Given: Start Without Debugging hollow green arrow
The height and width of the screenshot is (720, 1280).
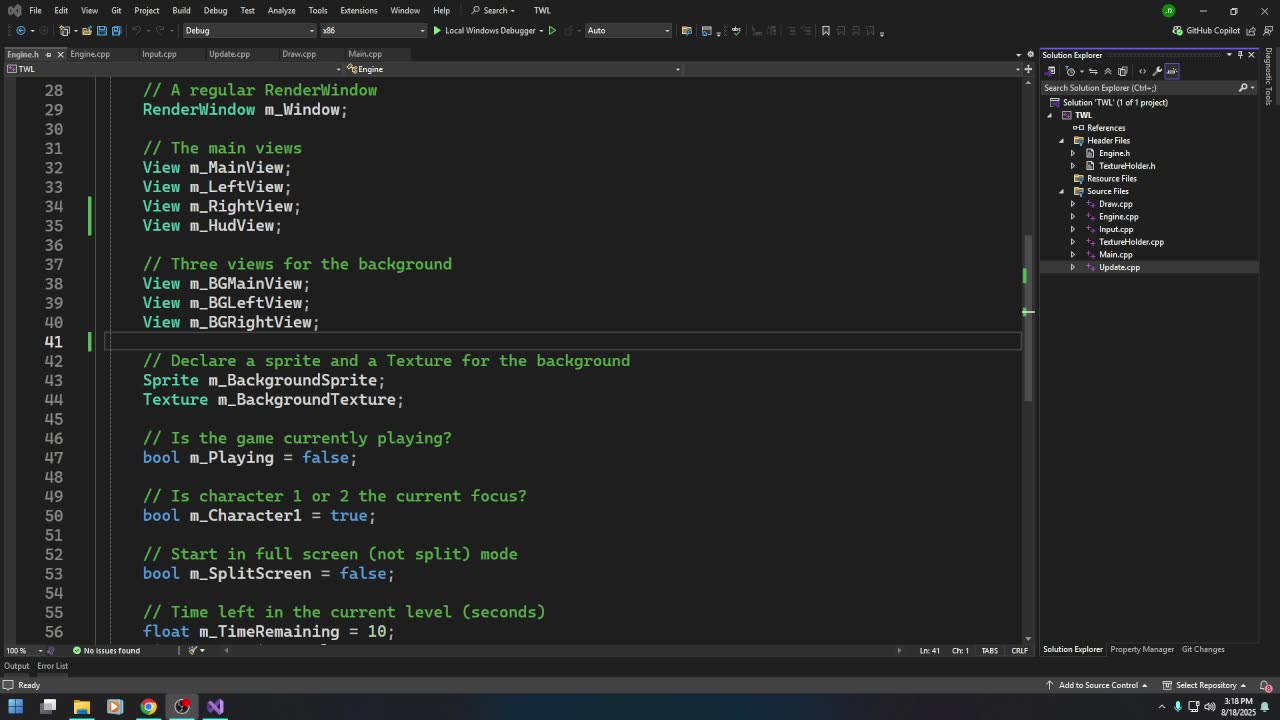Looking at the screenshot, I should pos(552,30).
